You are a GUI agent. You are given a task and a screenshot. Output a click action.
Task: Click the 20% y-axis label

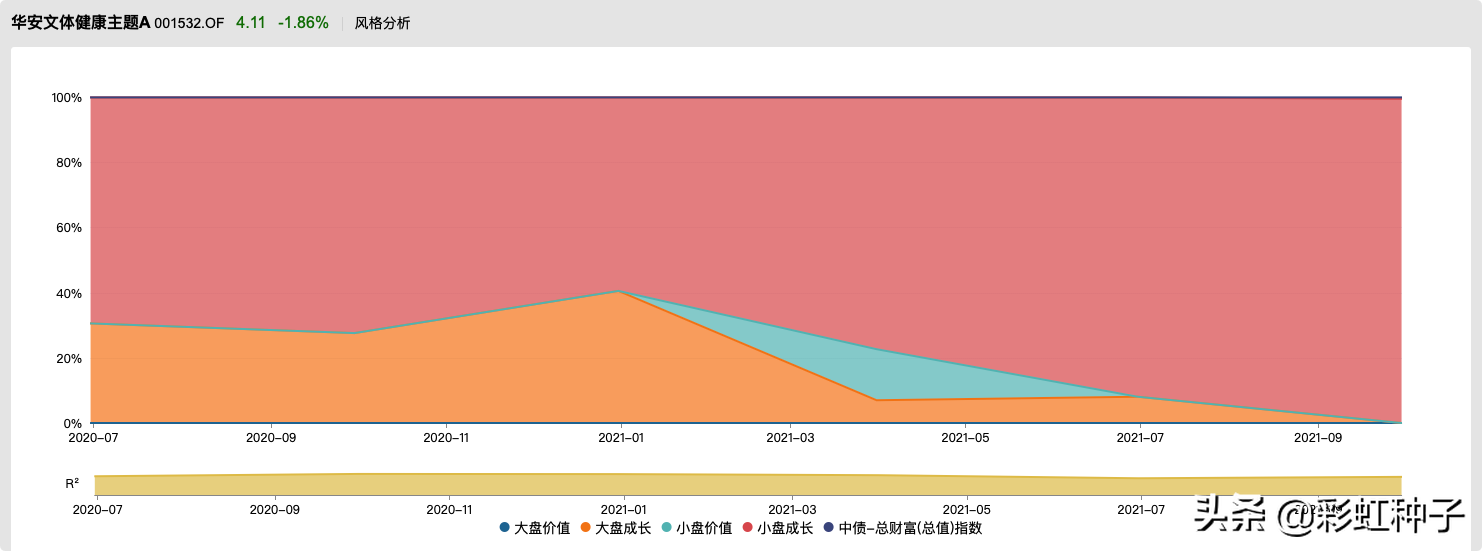70,358
